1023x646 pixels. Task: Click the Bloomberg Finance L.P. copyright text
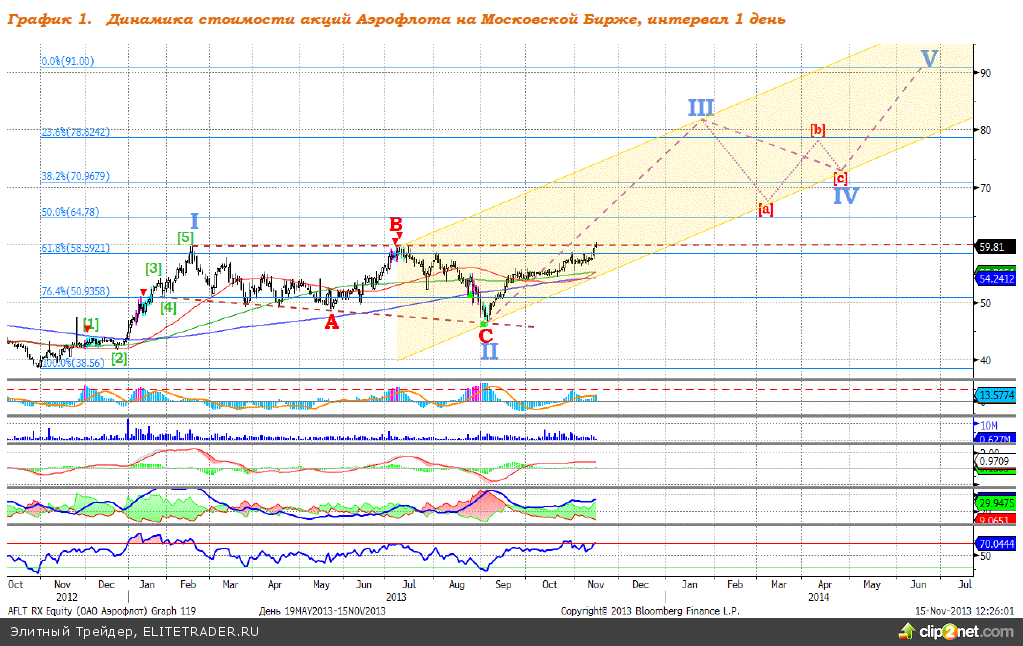click(x=650, y=611)
